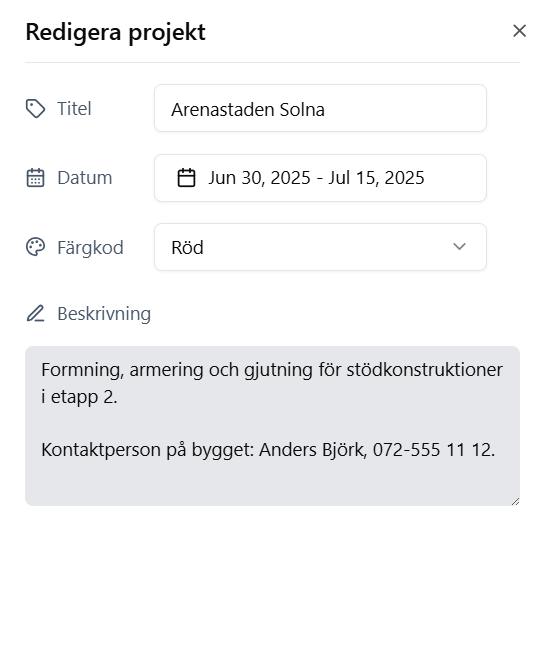Click the description textarea resize handle
The width and height of the screenshot is (550, 652).
pyautogui.click(x=515, y=501)
